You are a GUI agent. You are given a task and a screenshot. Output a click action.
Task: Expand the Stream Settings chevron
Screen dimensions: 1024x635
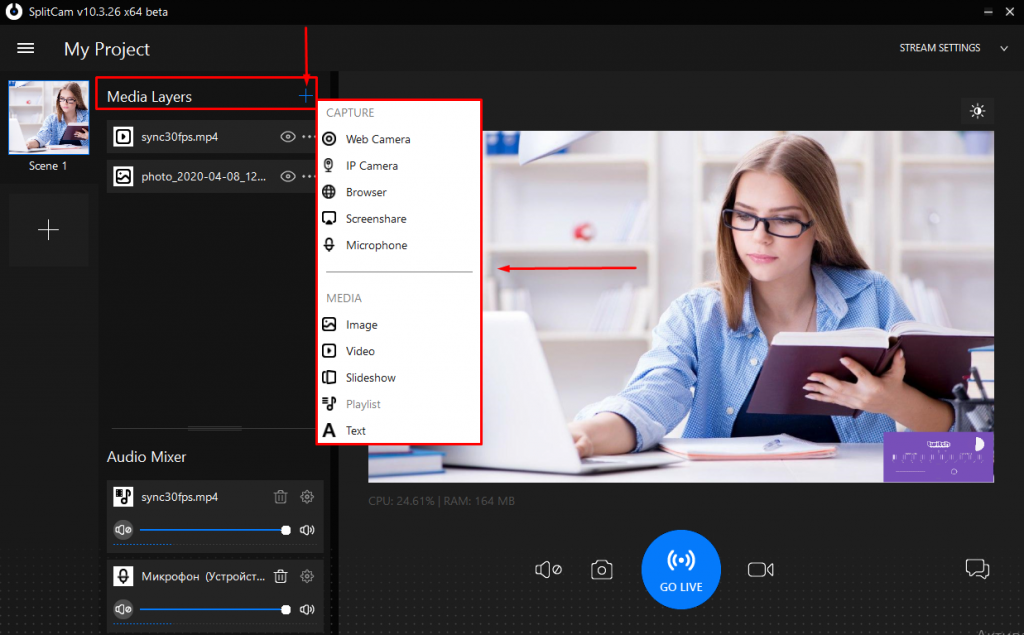point(1004,48)
